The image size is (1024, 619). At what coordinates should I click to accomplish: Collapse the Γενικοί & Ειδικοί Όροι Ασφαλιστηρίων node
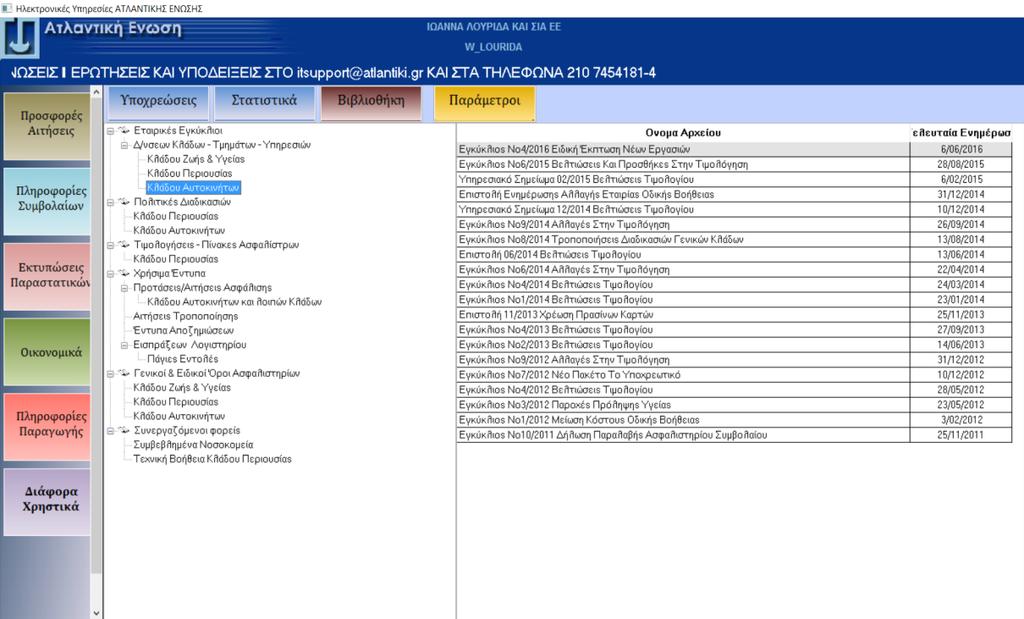tap(111, 374)
